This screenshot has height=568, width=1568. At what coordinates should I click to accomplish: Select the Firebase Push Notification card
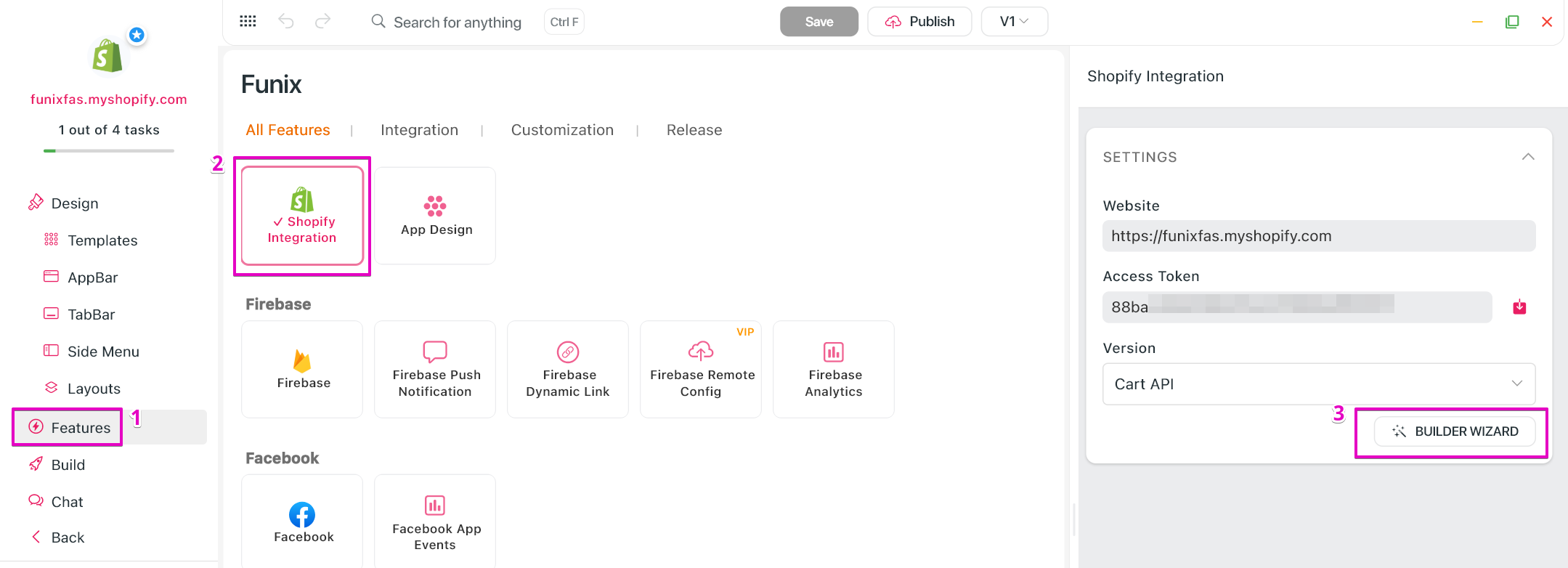(x=435, y=369)
